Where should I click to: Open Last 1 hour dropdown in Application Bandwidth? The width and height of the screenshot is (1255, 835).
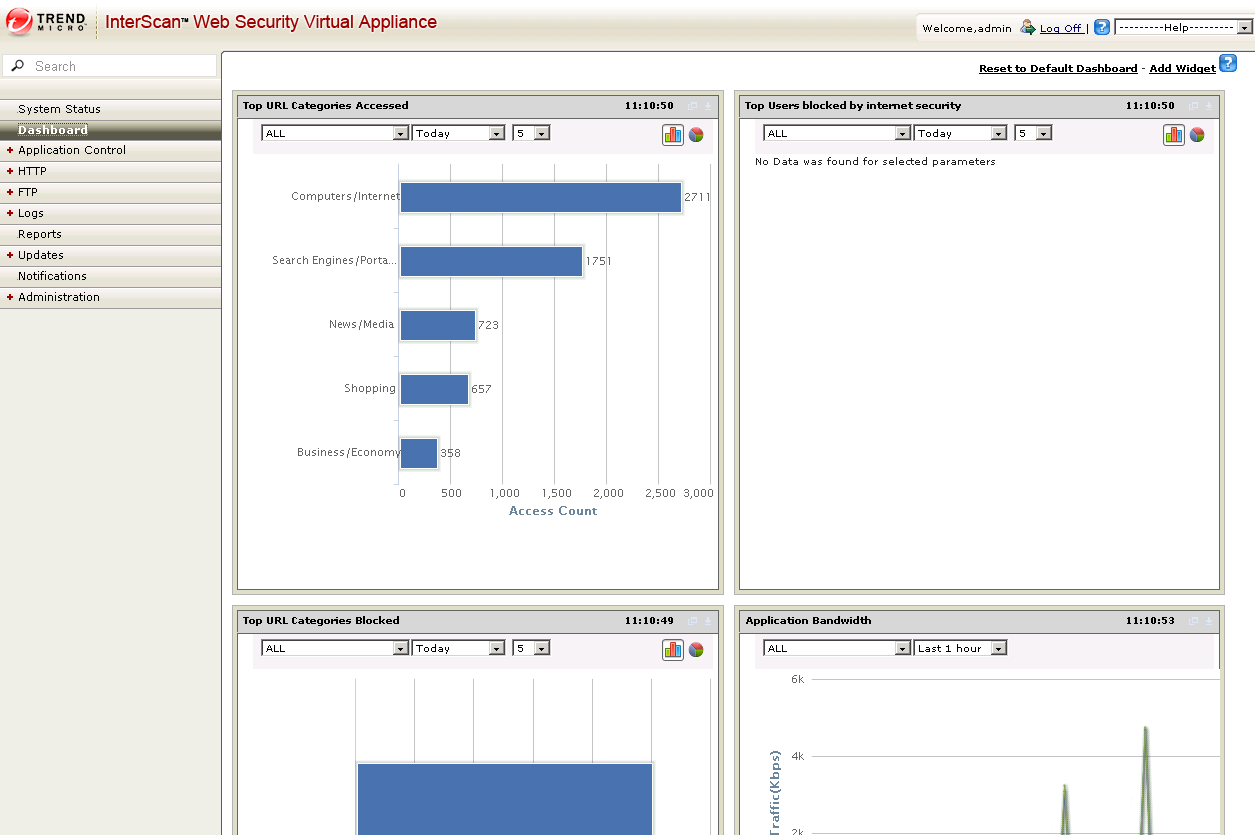[960, 648]
